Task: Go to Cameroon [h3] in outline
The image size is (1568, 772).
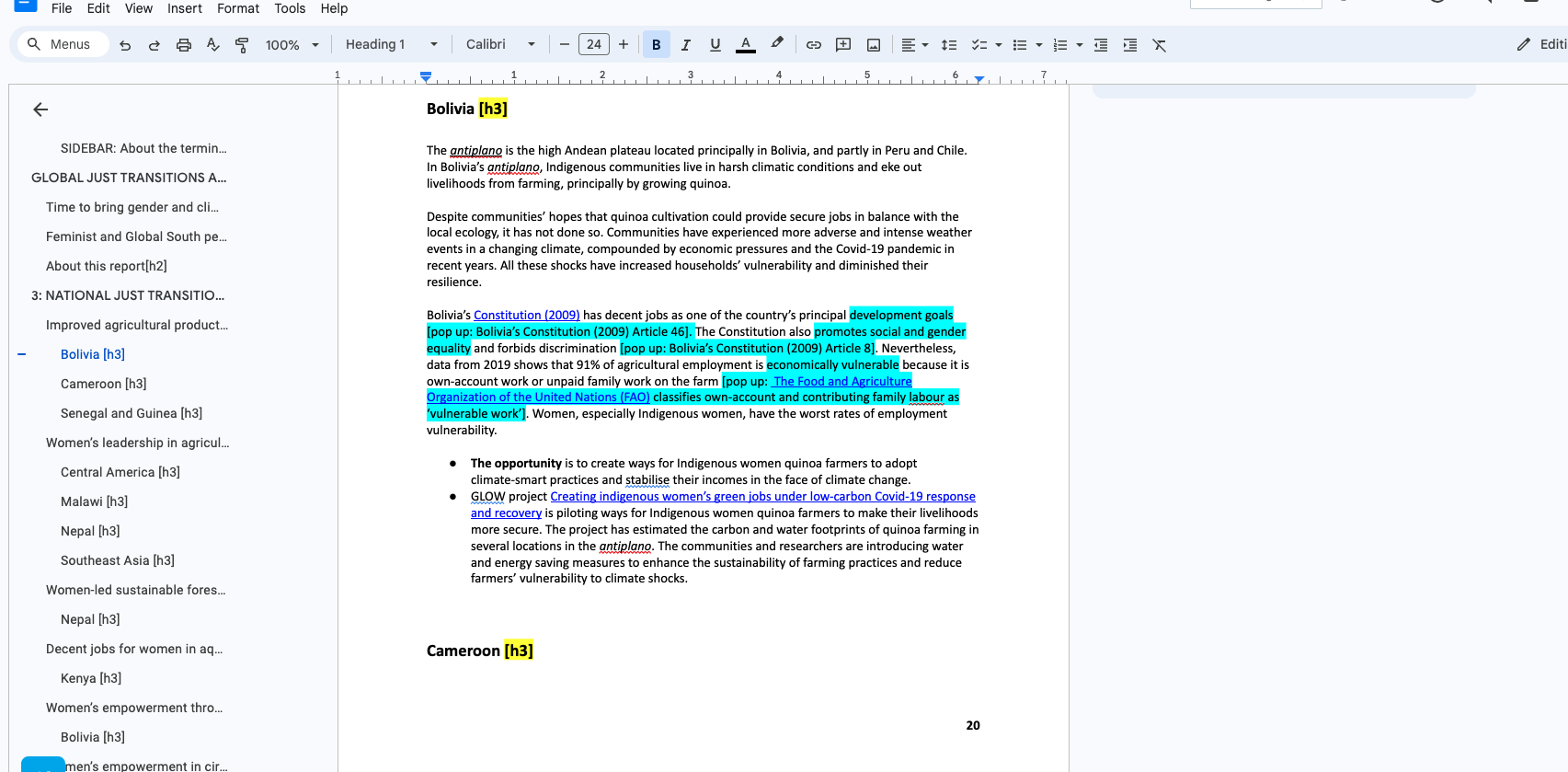Action: [x=103, y=384]
